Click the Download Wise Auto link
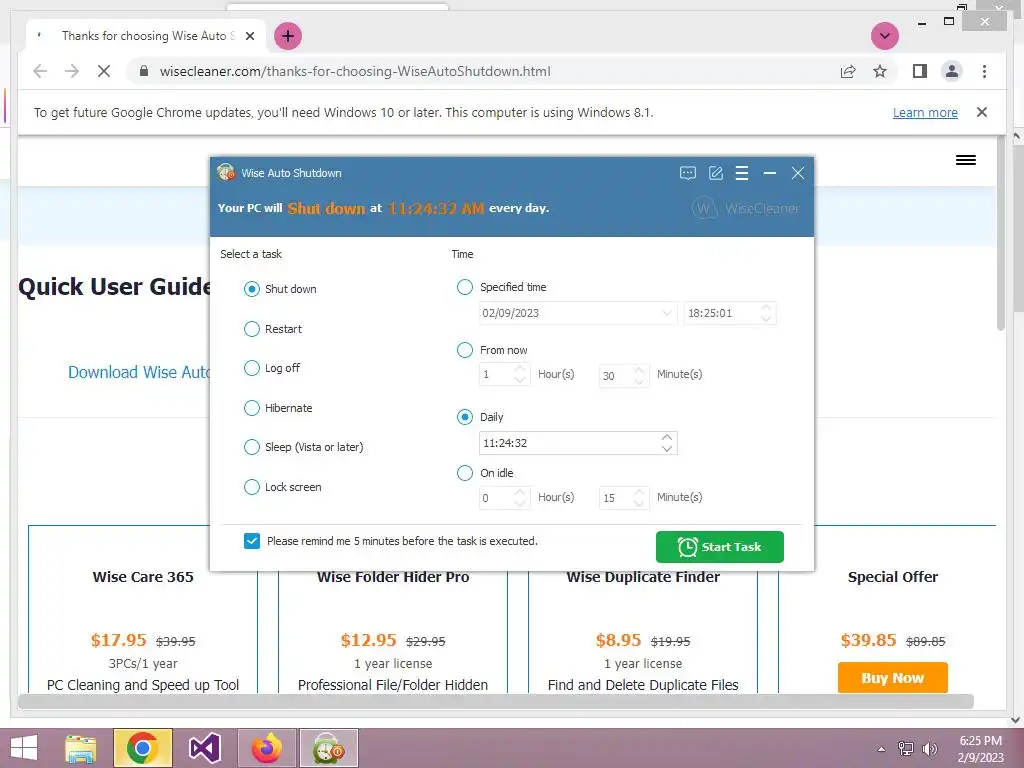The image size is (1024, 768). [x=139, y=372]
